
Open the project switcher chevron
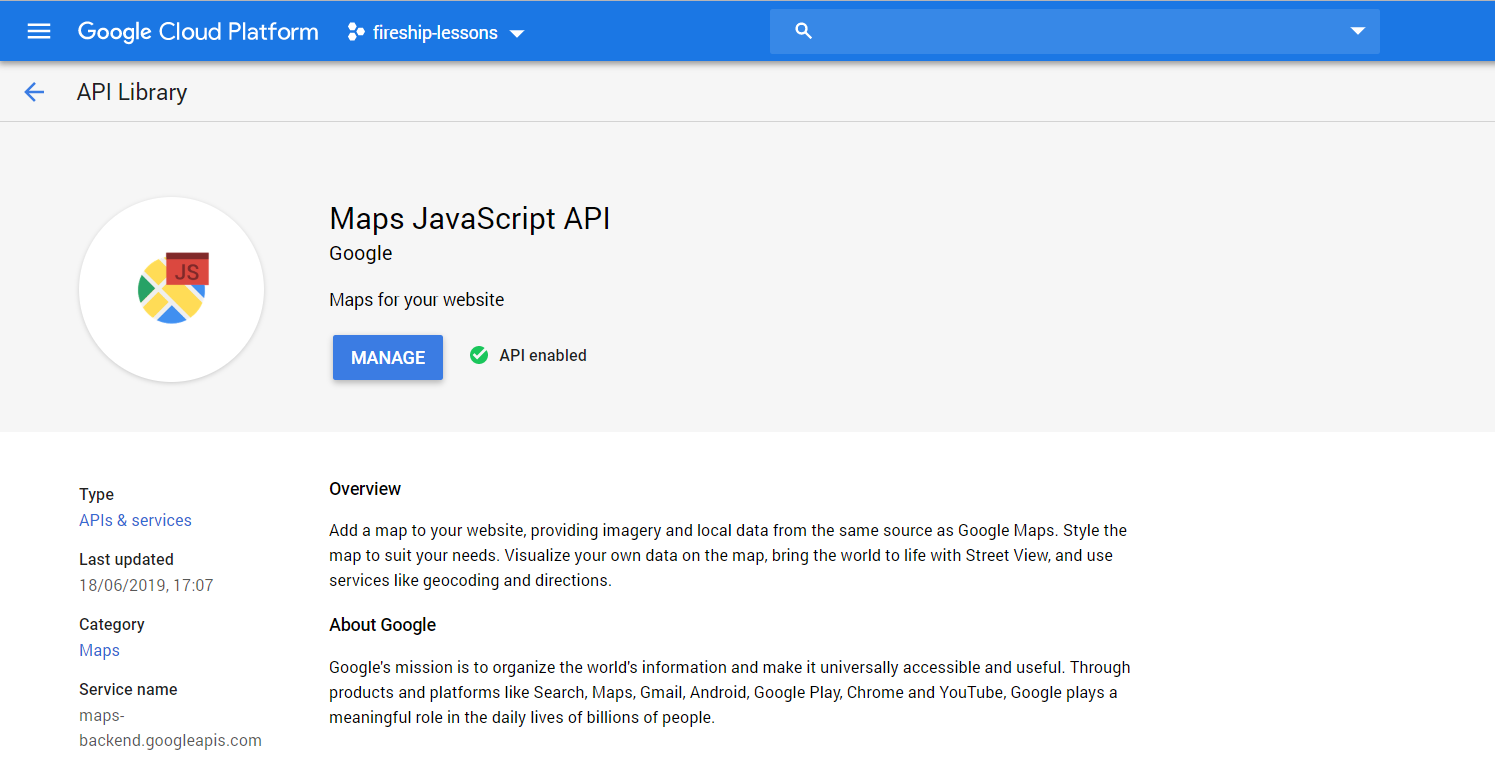[x=518, y=33]
